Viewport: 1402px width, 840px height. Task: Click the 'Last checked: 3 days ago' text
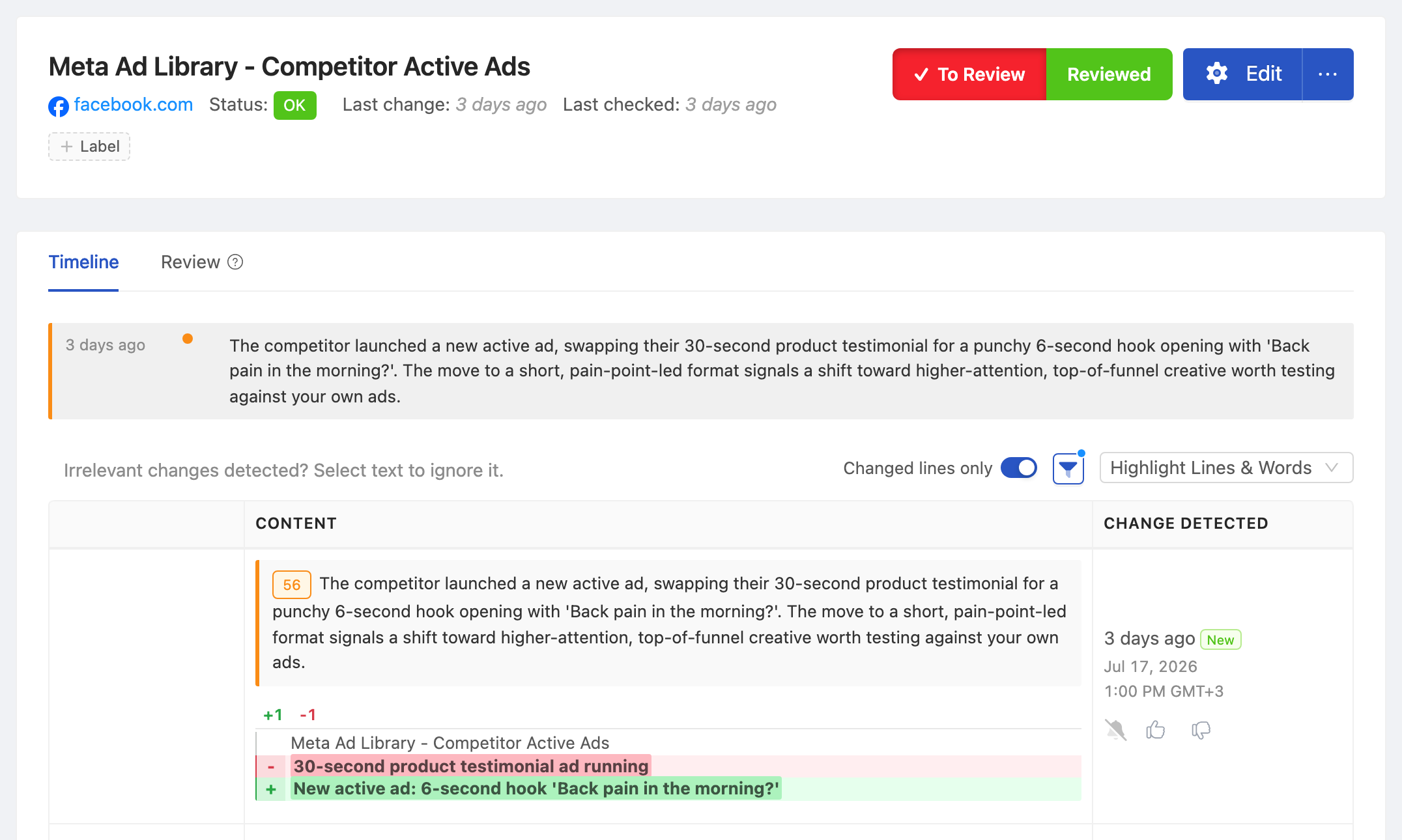670,105
